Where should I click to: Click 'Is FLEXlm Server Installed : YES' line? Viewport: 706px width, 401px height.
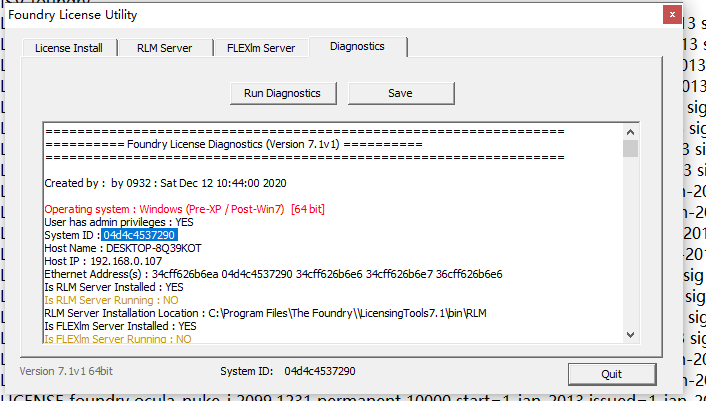click(x=120, y=326)
